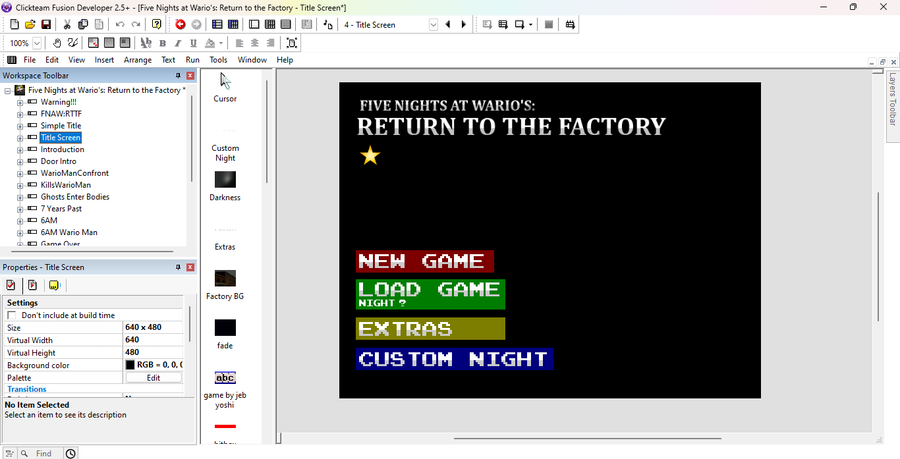Open build settings icon at toolbar end

point(570,25)
